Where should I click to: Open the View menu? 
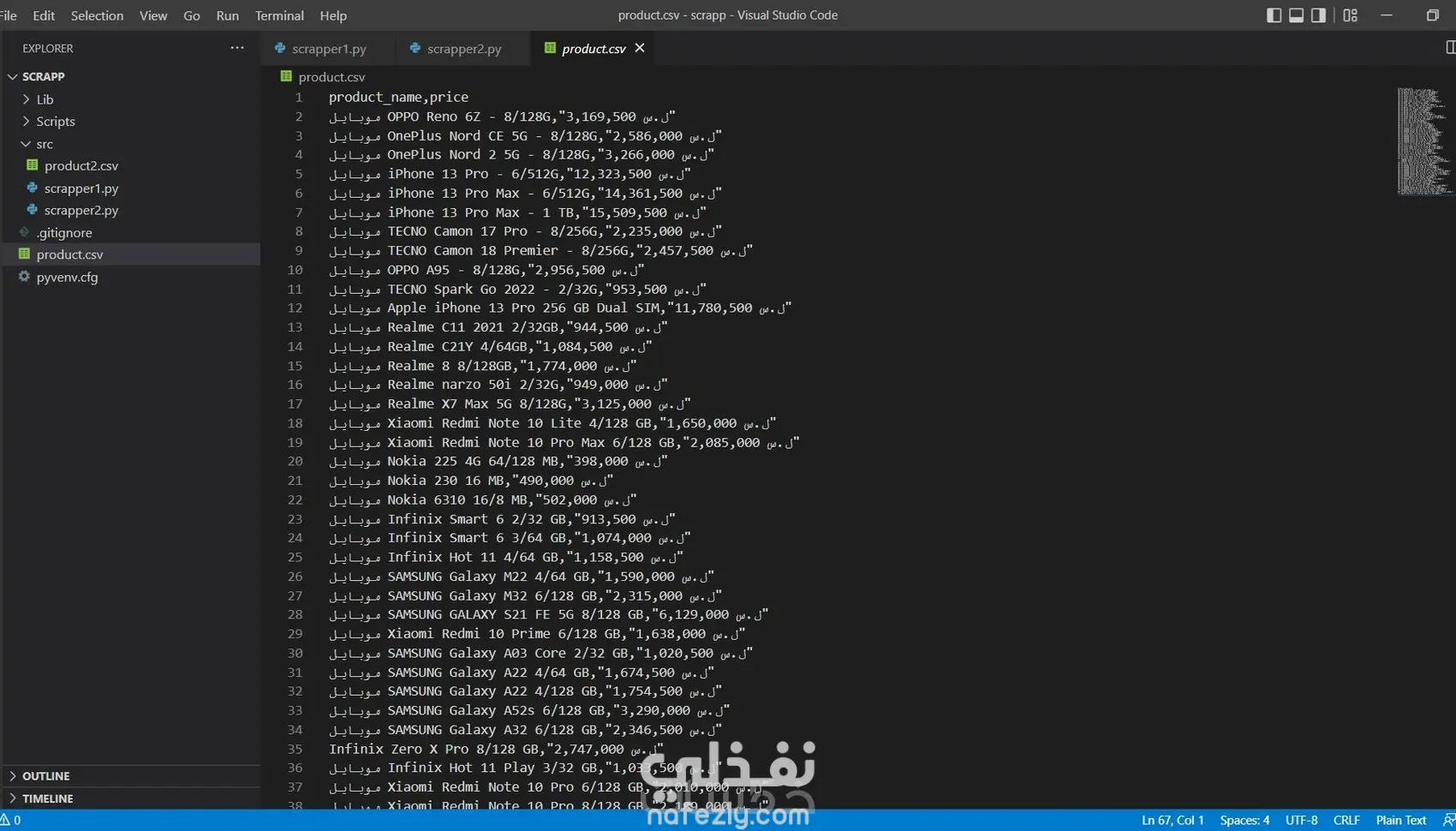pos(153,15)
